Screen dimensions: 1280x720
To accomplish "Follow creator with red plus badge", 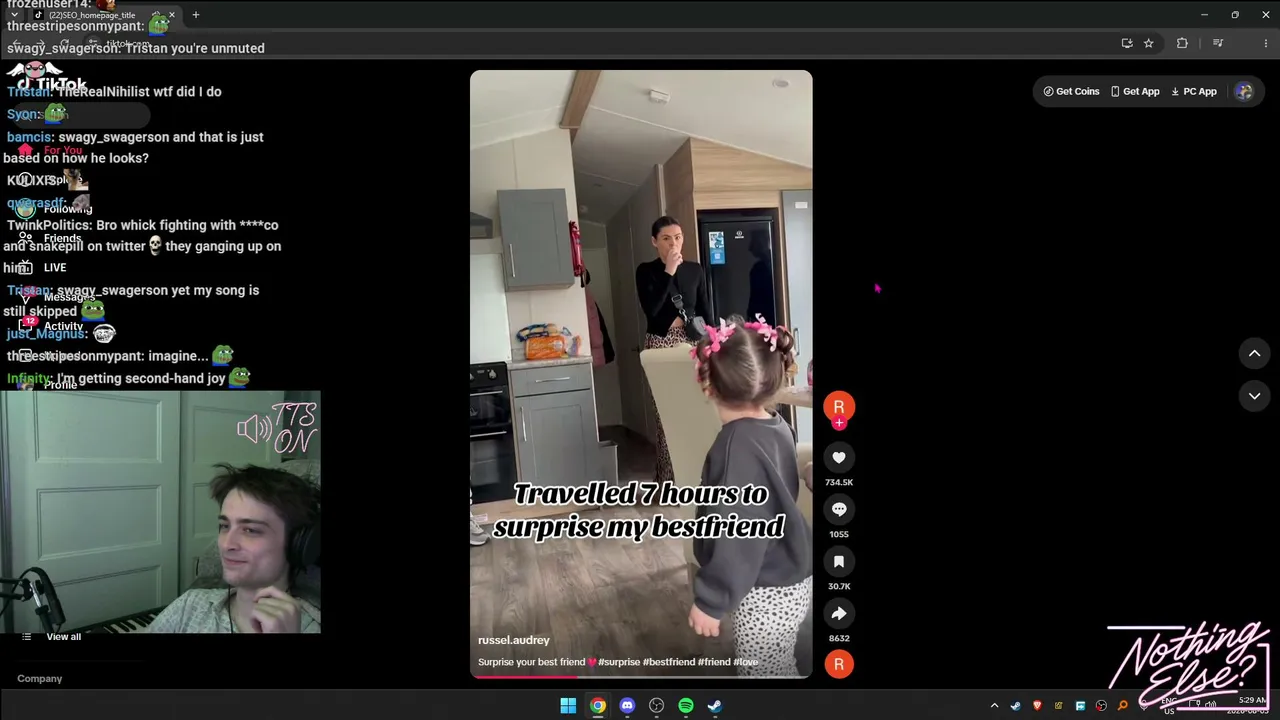I will click(x=839, y=423).
